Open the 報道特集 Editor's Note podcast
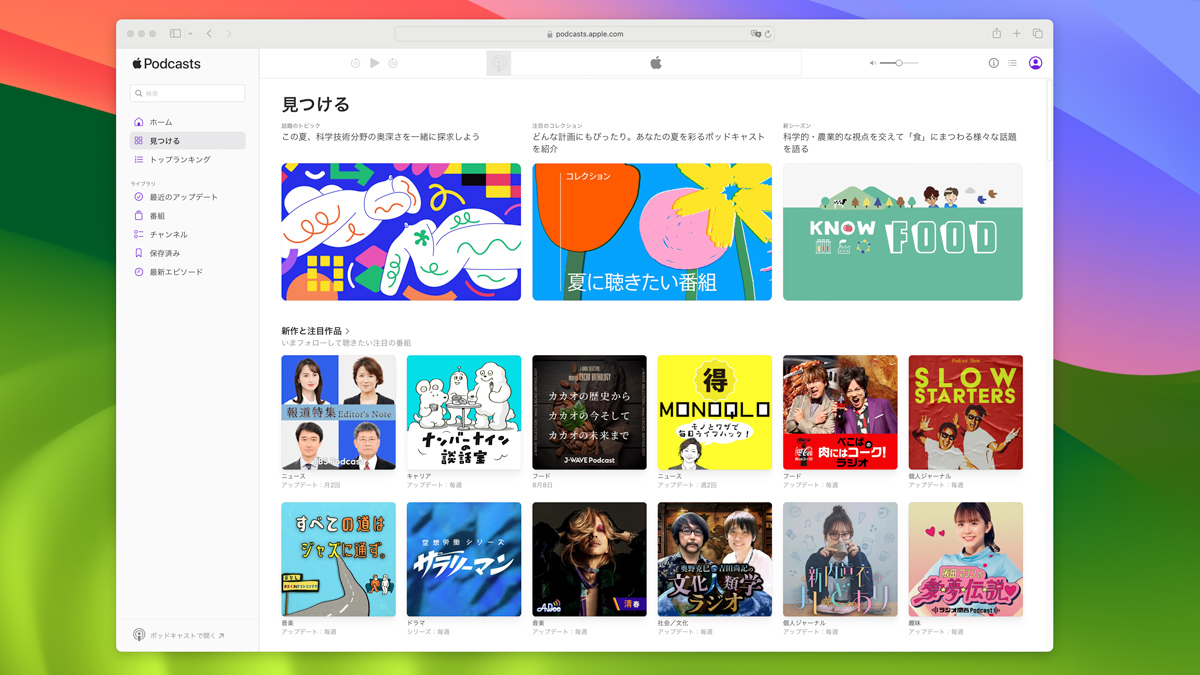 (x=339, y=412)
